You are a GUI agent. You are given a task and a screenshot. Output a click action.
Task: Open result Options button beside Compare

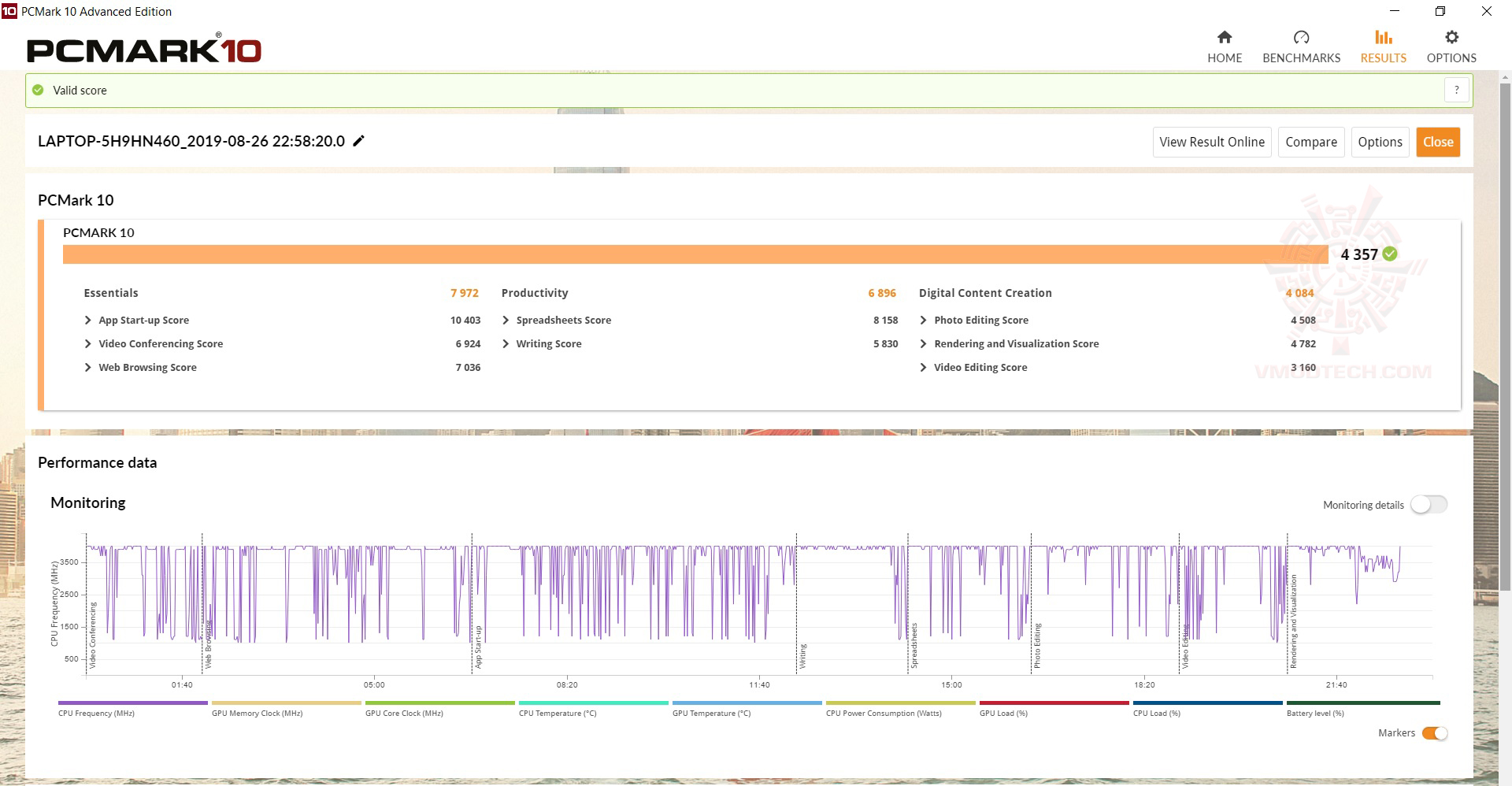tap(1380, 142)
